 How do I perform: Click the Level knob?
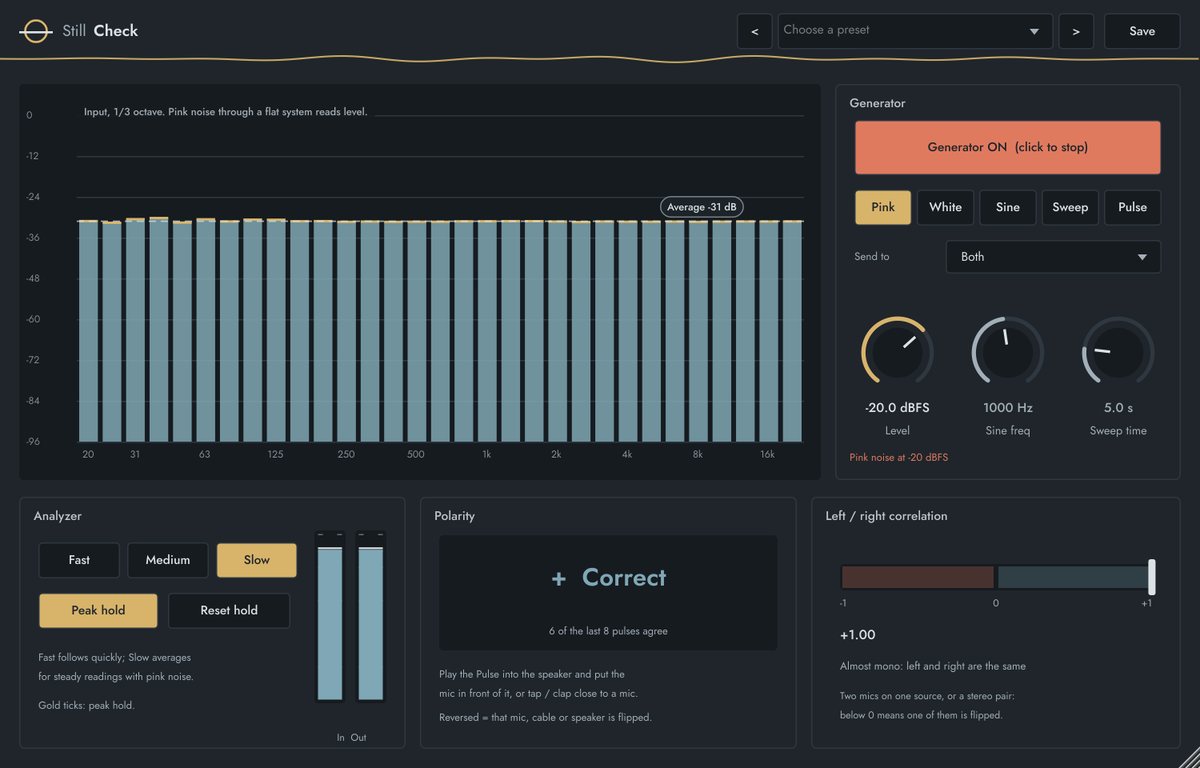[897, 352]
